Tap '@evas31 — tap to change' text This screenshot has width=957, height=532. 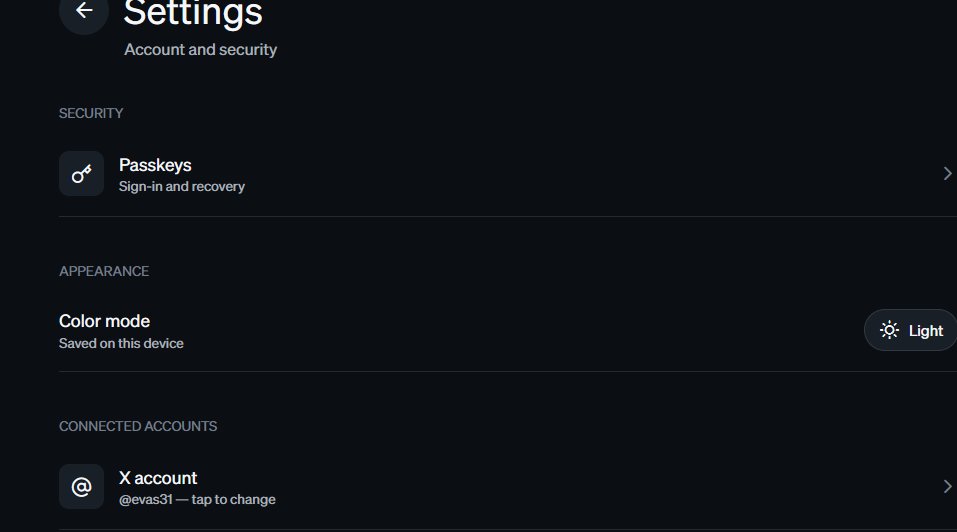coord(197,500)
